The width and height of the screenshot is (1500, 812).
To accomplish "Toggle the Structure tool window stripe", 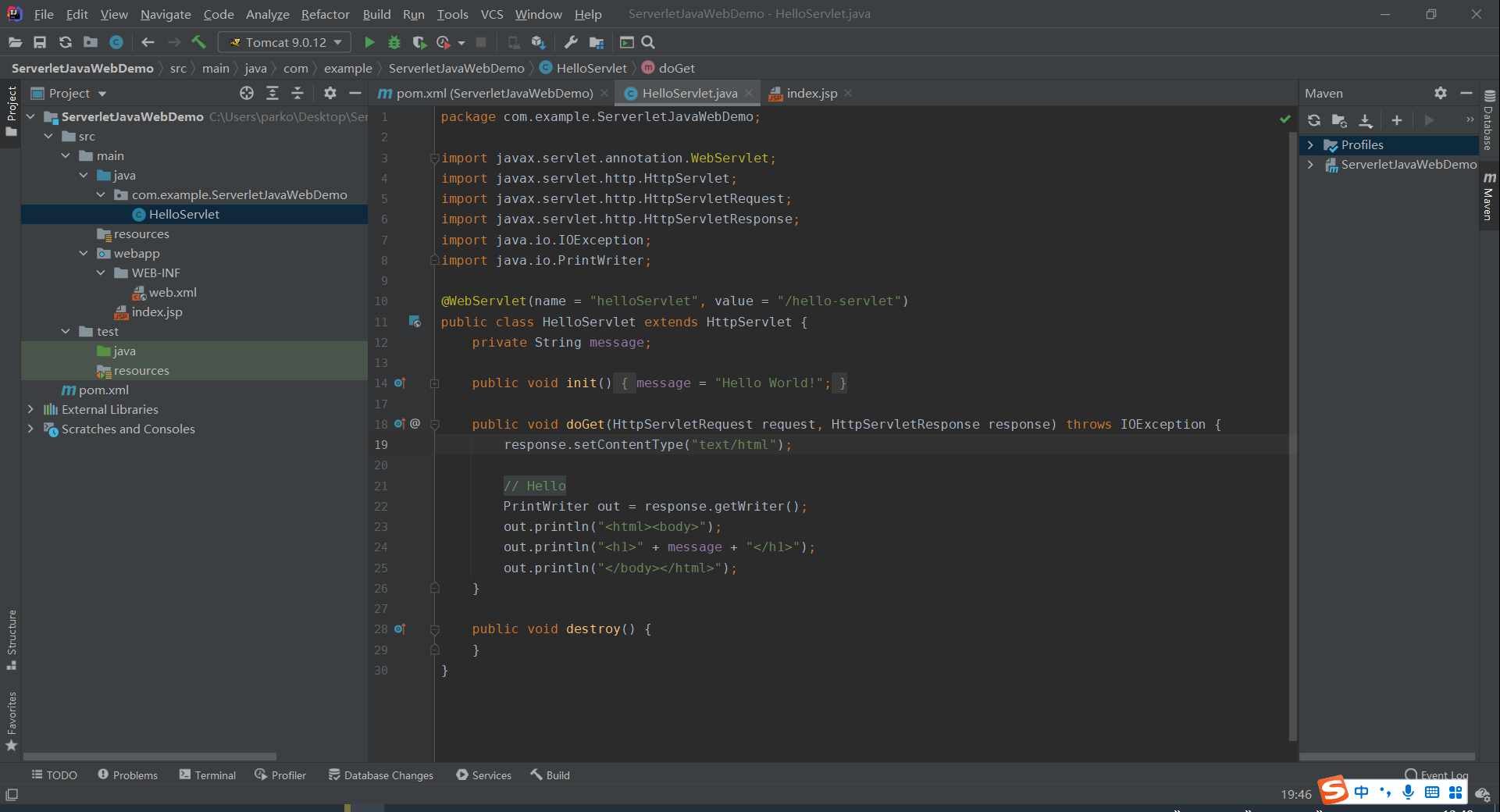I will click(x=11, y=639).
